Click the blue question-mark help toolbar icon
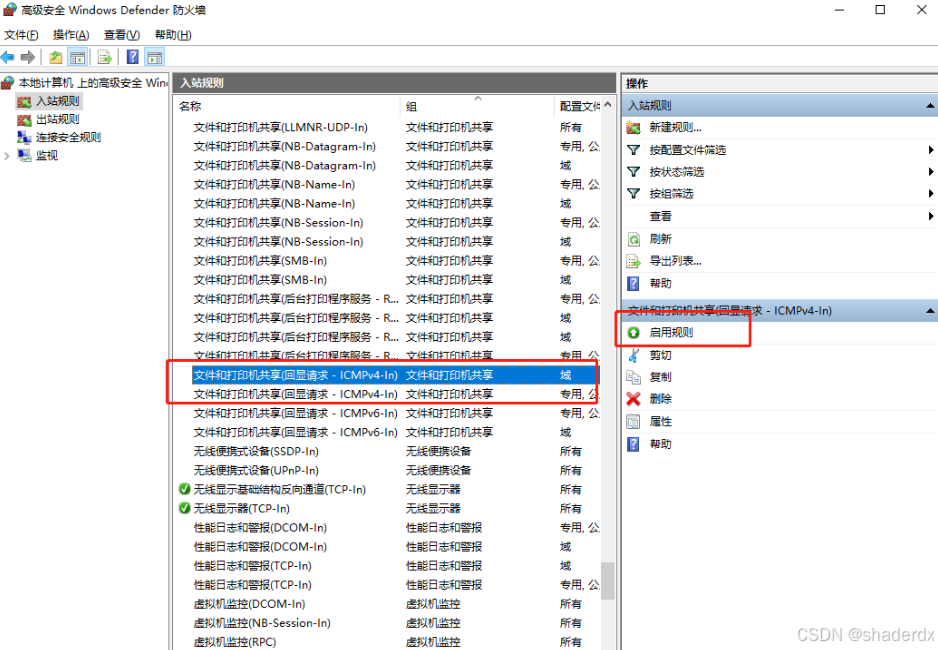The width and height of the screenshot is (938, 650). click(133, 57)
